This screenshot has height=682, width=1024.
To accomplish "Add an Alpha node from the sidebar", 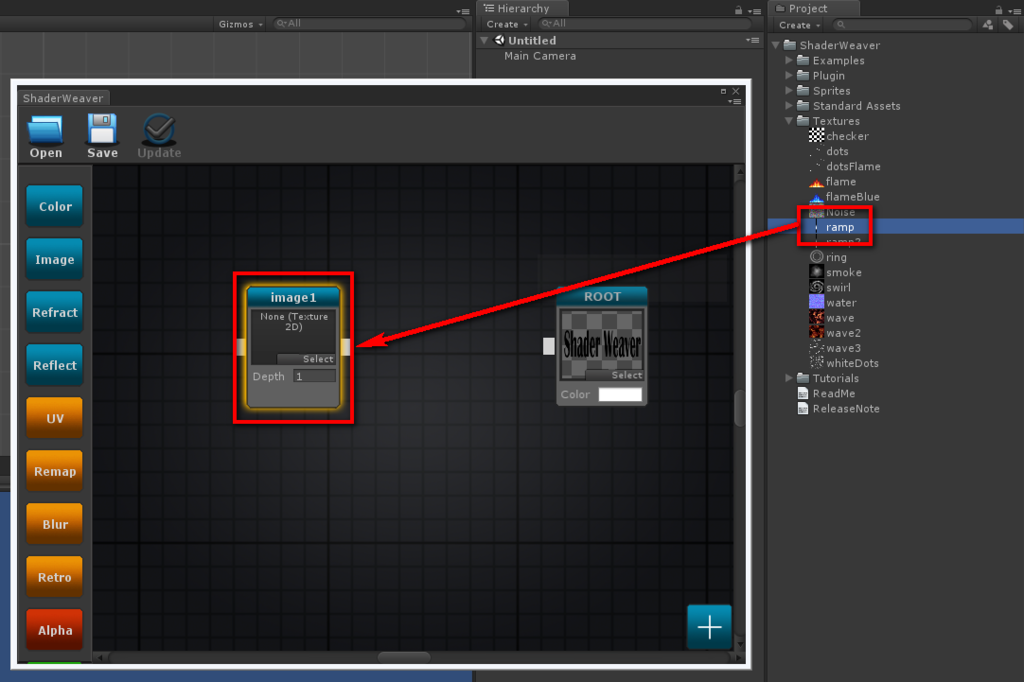I will (55, 630).
